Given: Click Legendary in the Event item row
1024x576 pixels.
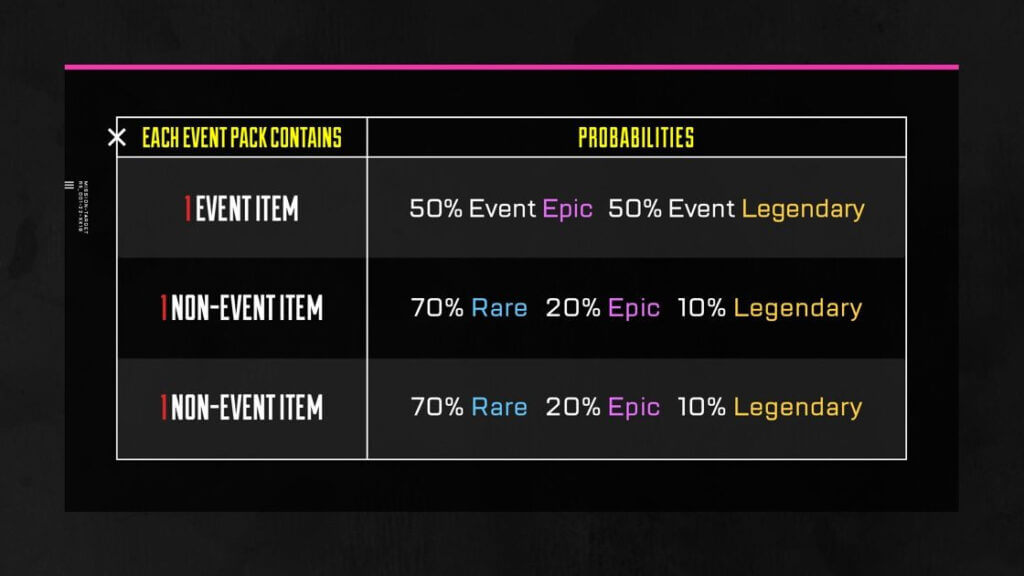Looking at the screenshot, I should (803, 209).
